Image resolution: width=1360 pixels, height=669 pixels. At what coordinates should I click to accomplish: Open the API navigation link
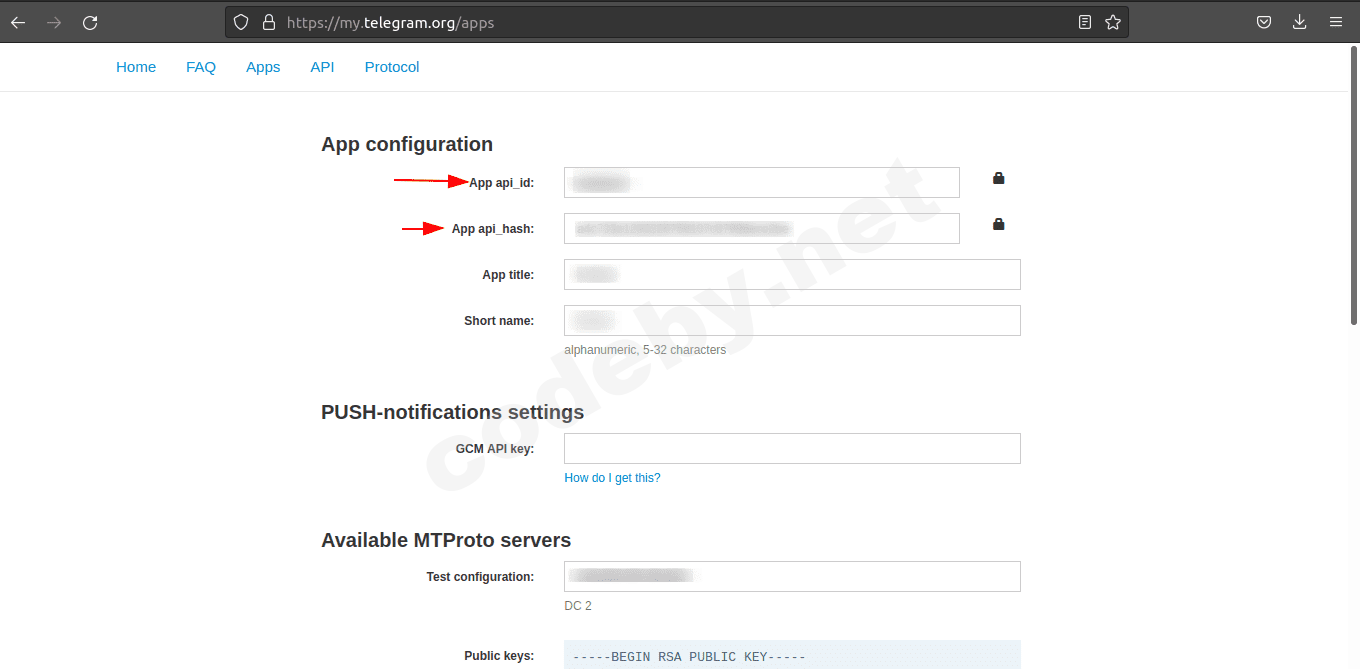pyautogui.click(x=322, y=67)
